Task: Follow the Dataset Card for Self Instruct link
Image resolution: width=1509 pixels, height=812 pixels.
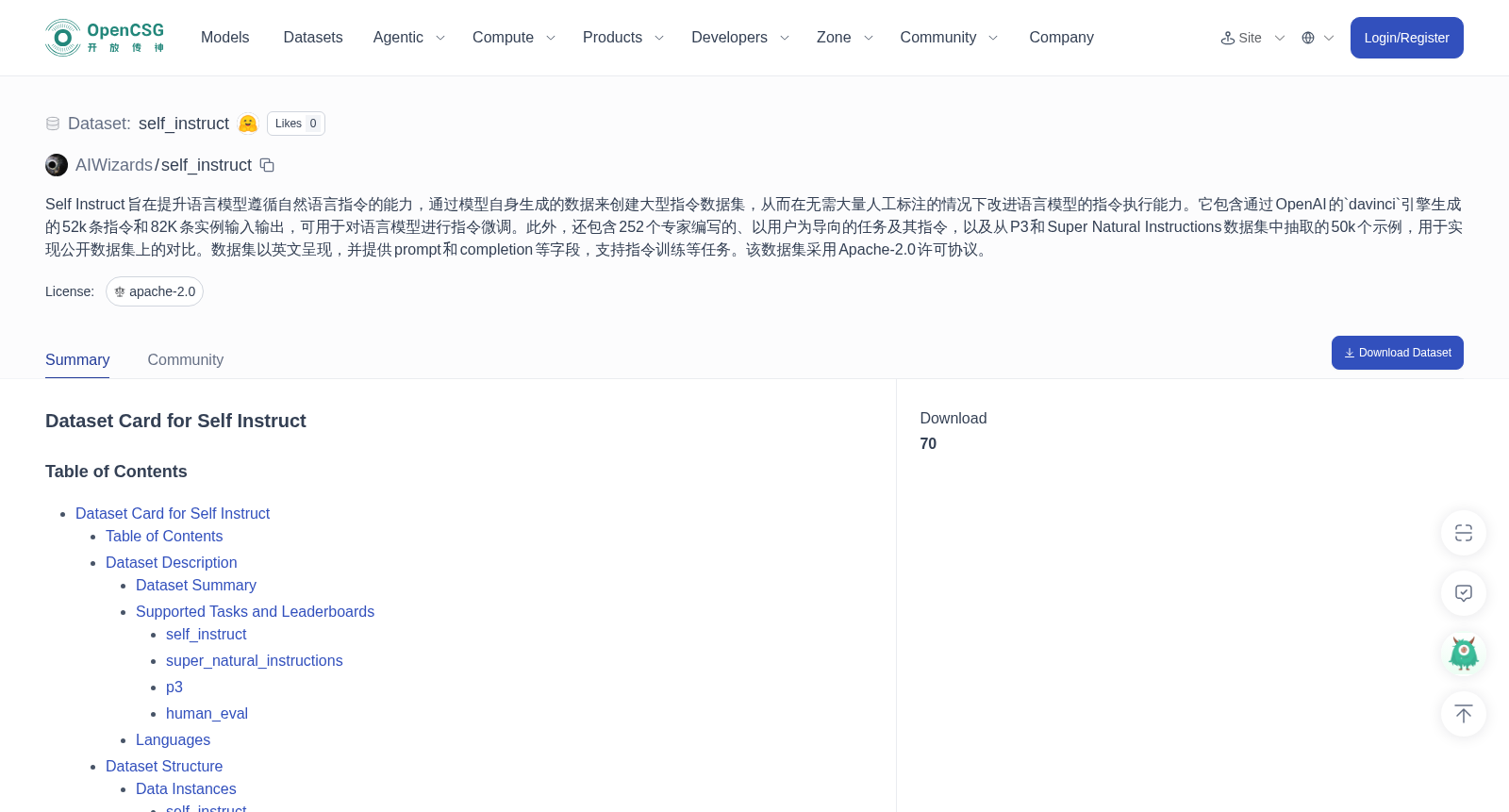Action: [173, 514]
